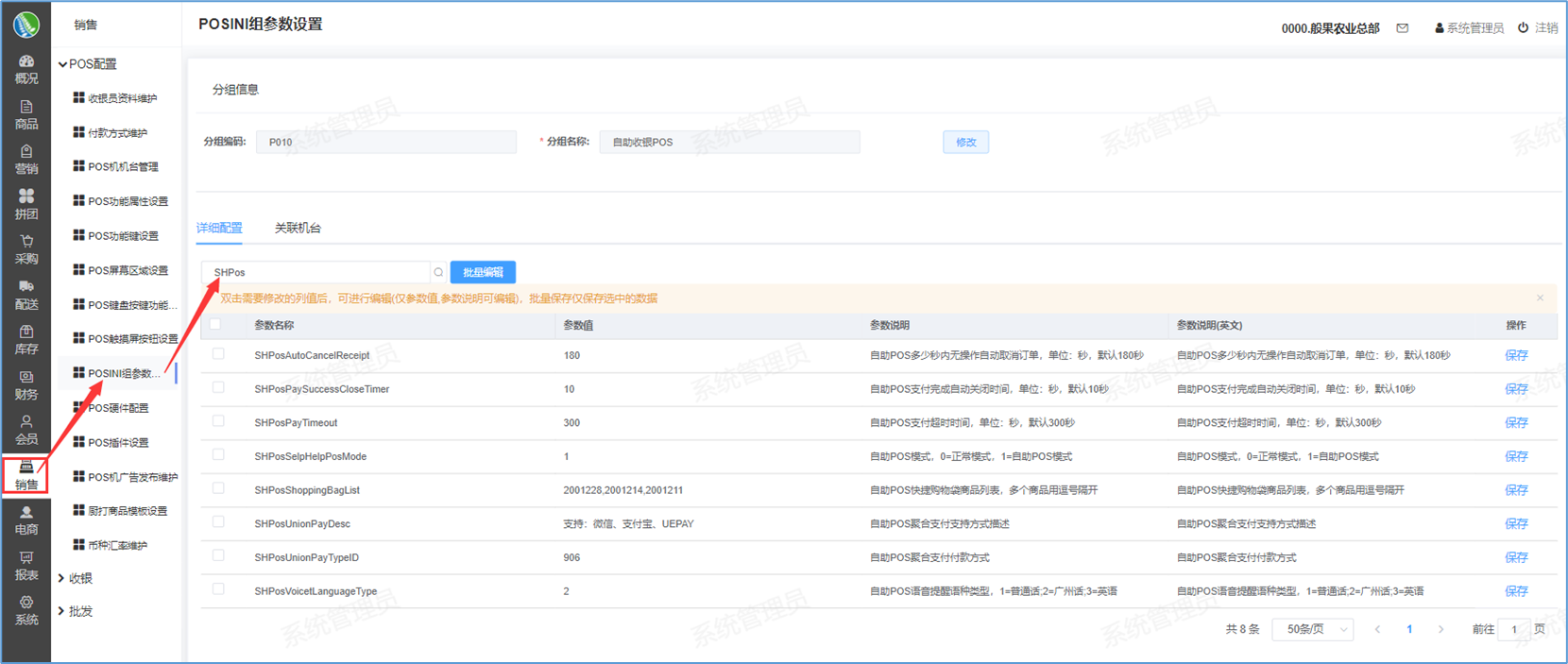Toggle the select-all checkbox in table header
The image size is (1568, 664).
(215, 324)
